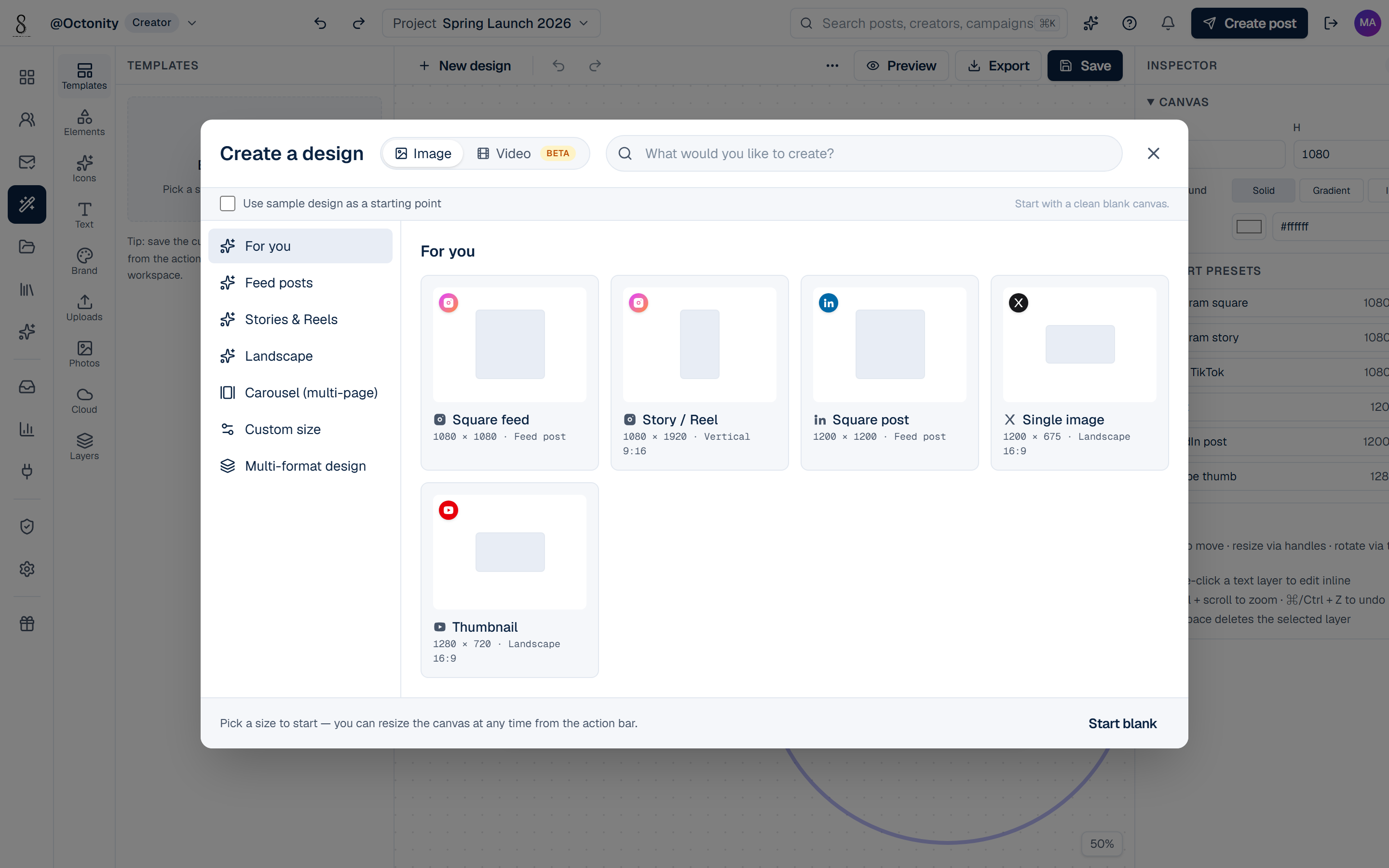Open the integrations plug icon
This screenshot has width=1389, height=868.
click(x=27, y=471)
